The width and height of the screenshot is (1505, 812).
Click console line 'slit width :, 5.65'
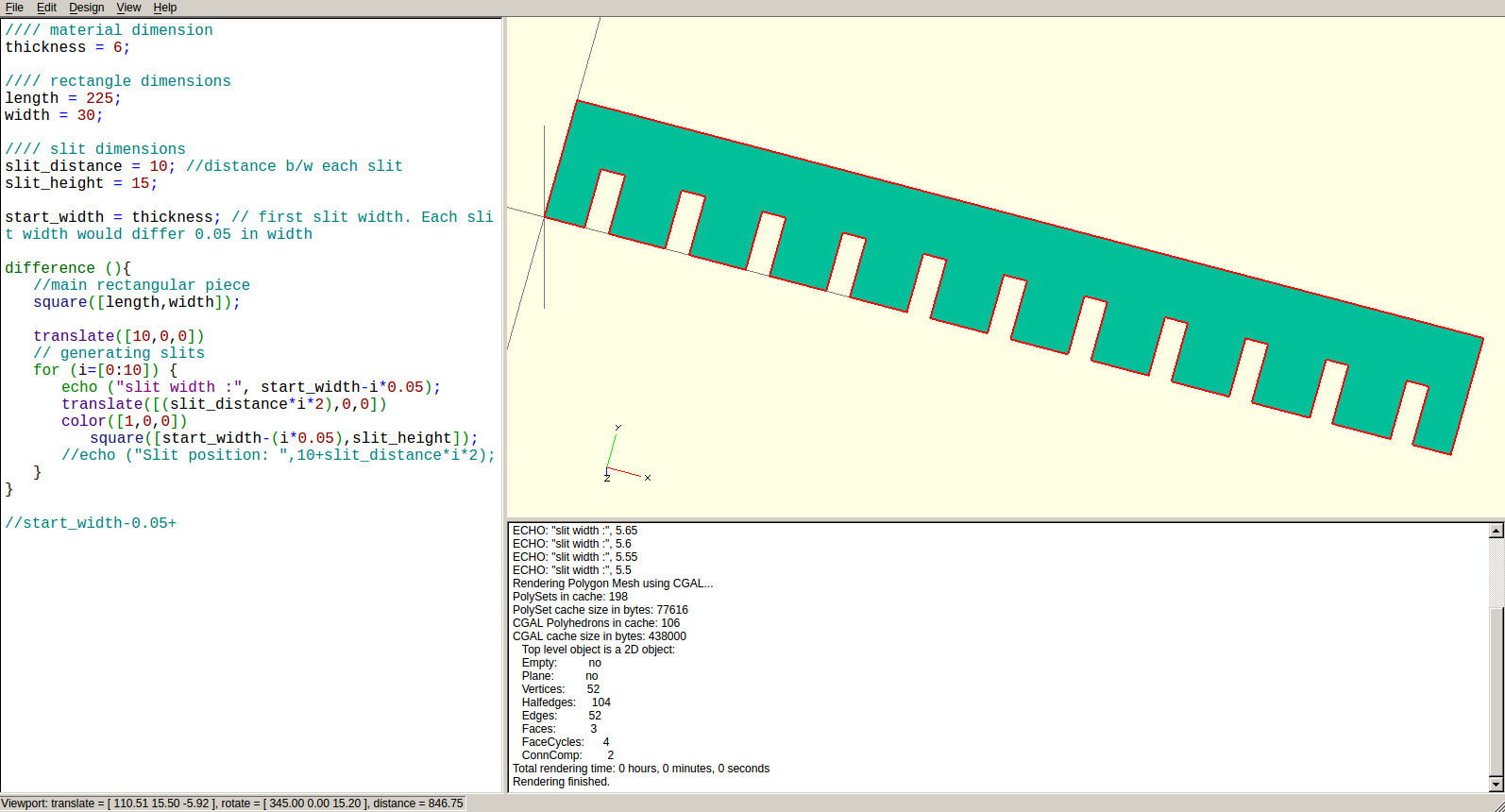575,531
